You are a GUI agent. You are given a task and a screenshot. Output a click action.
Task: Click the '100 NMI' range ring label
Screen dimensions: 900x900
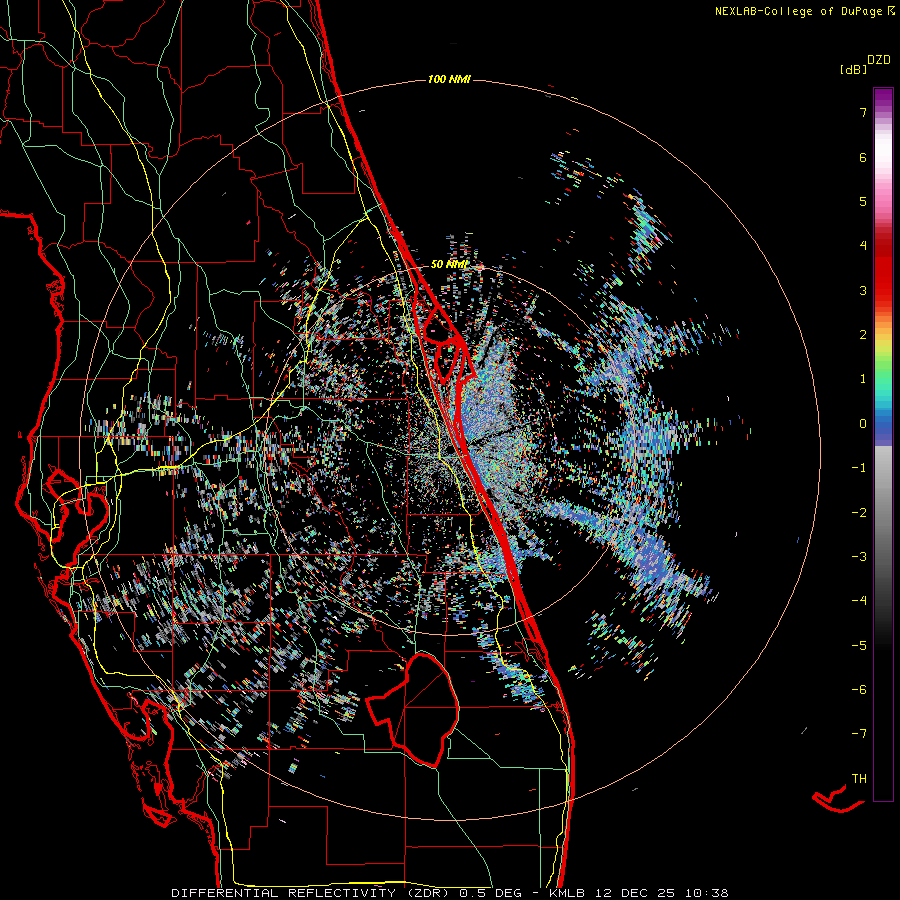point(449,79)
